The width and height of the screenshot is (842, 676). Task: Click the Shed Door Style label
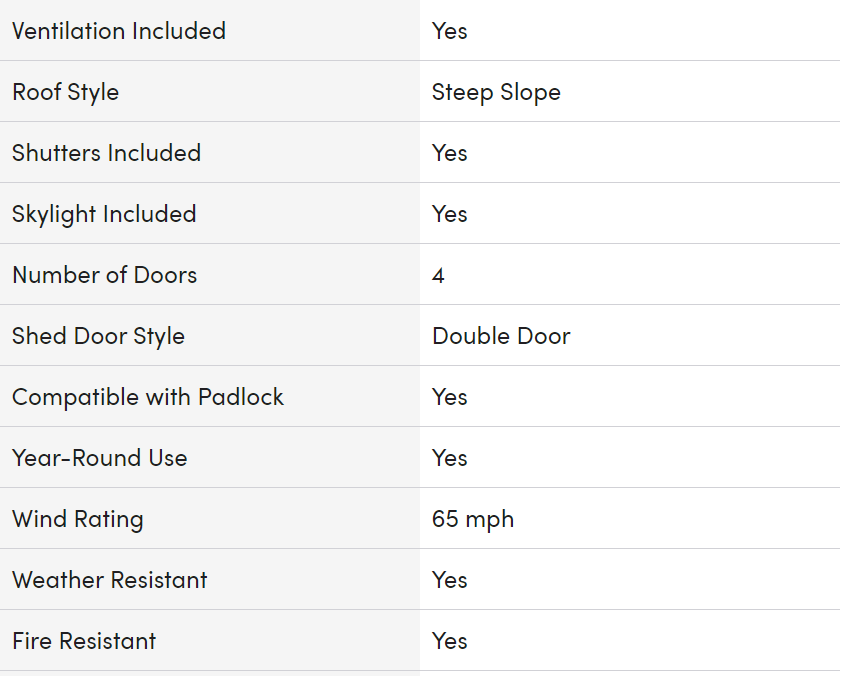tap(98, 336)
